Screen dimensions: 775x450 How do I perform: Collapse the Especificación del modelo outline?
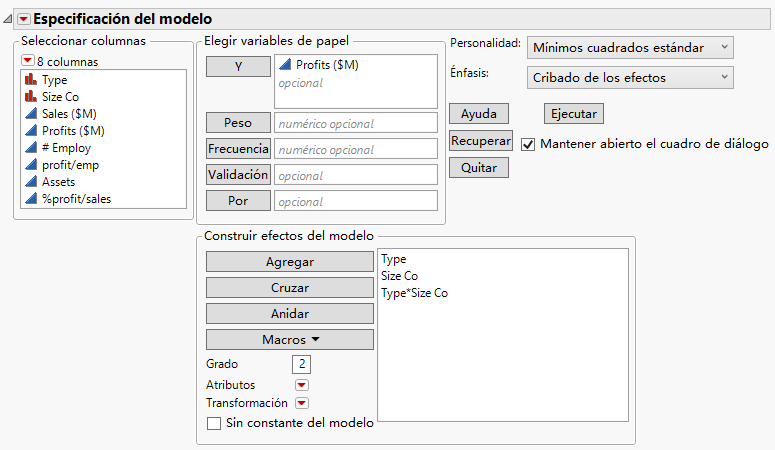click(x=8, y=18)
